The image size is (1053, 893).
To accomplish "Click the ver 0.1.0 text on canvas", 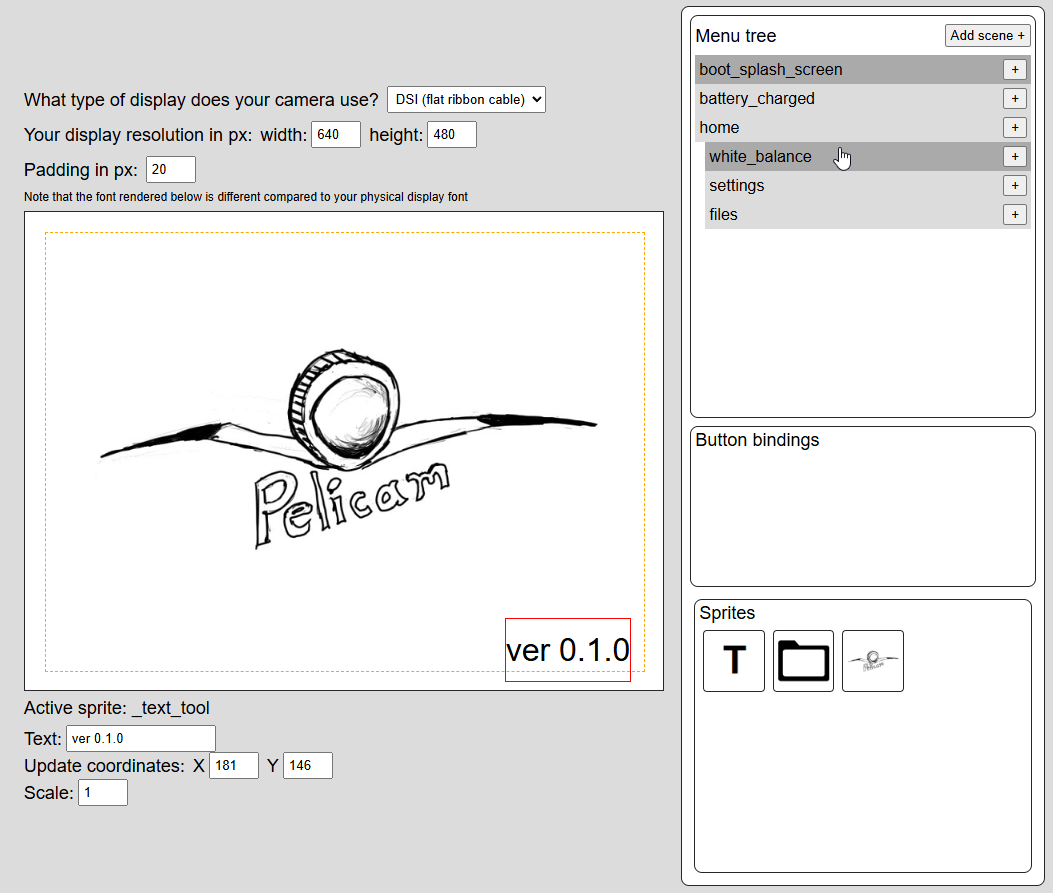I will click(568, 650).
